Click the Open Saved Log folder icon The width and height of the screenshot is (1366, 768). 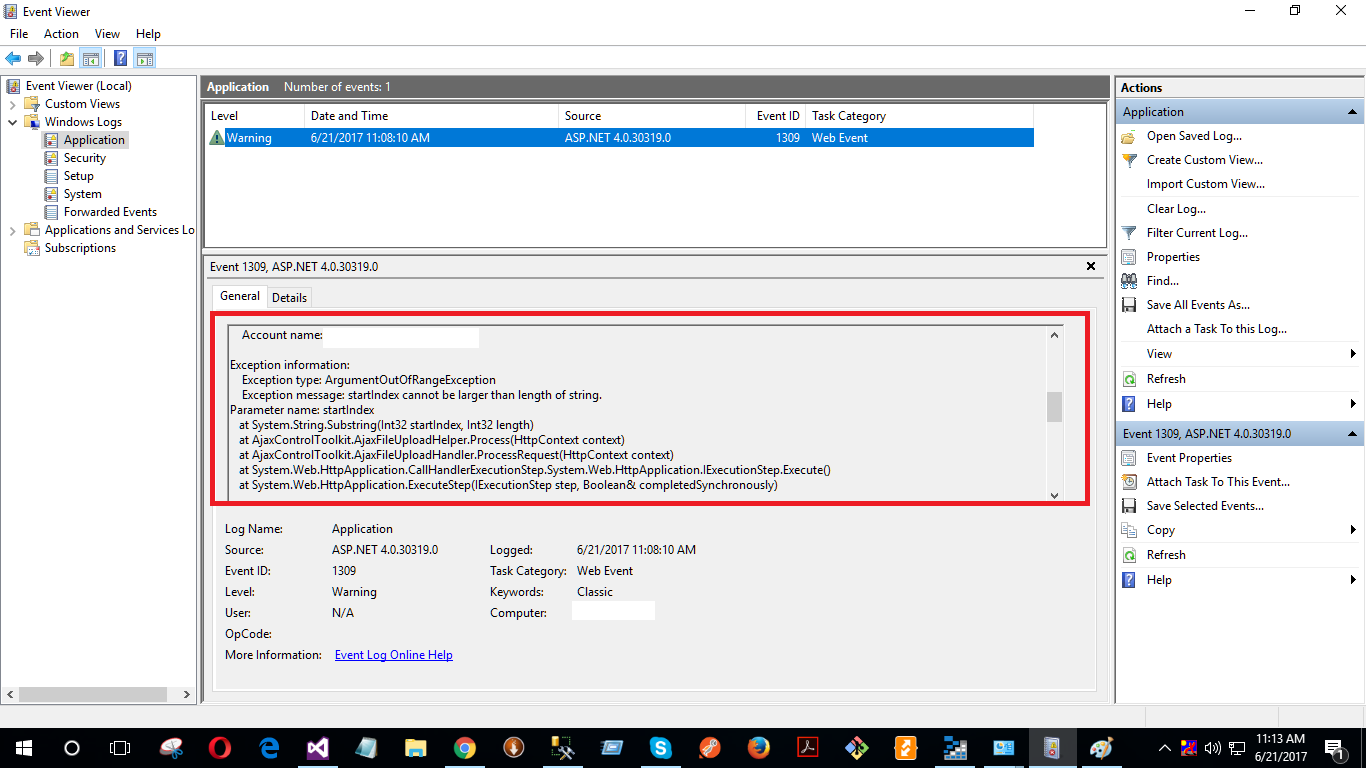coord(1129,136)
